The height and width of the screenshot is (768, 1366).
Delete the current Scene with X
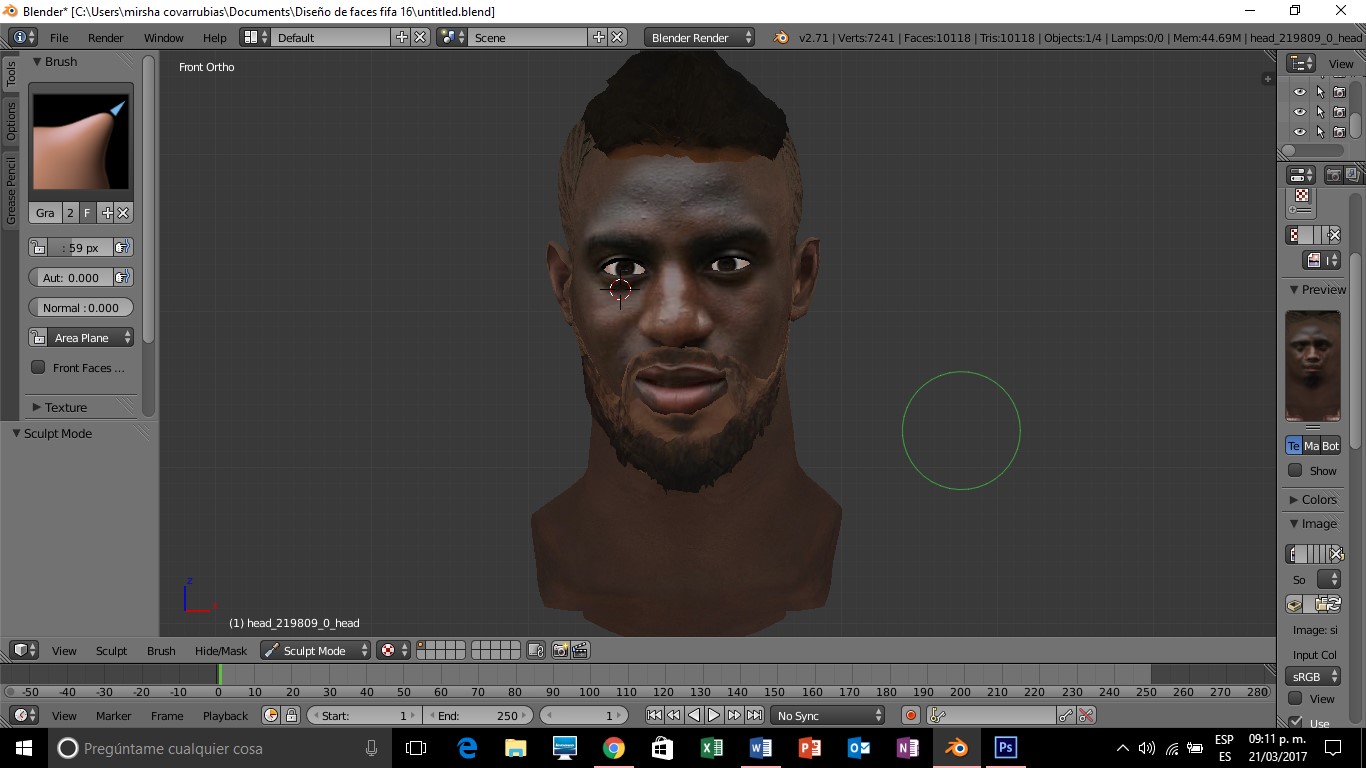tap(617, 37)
